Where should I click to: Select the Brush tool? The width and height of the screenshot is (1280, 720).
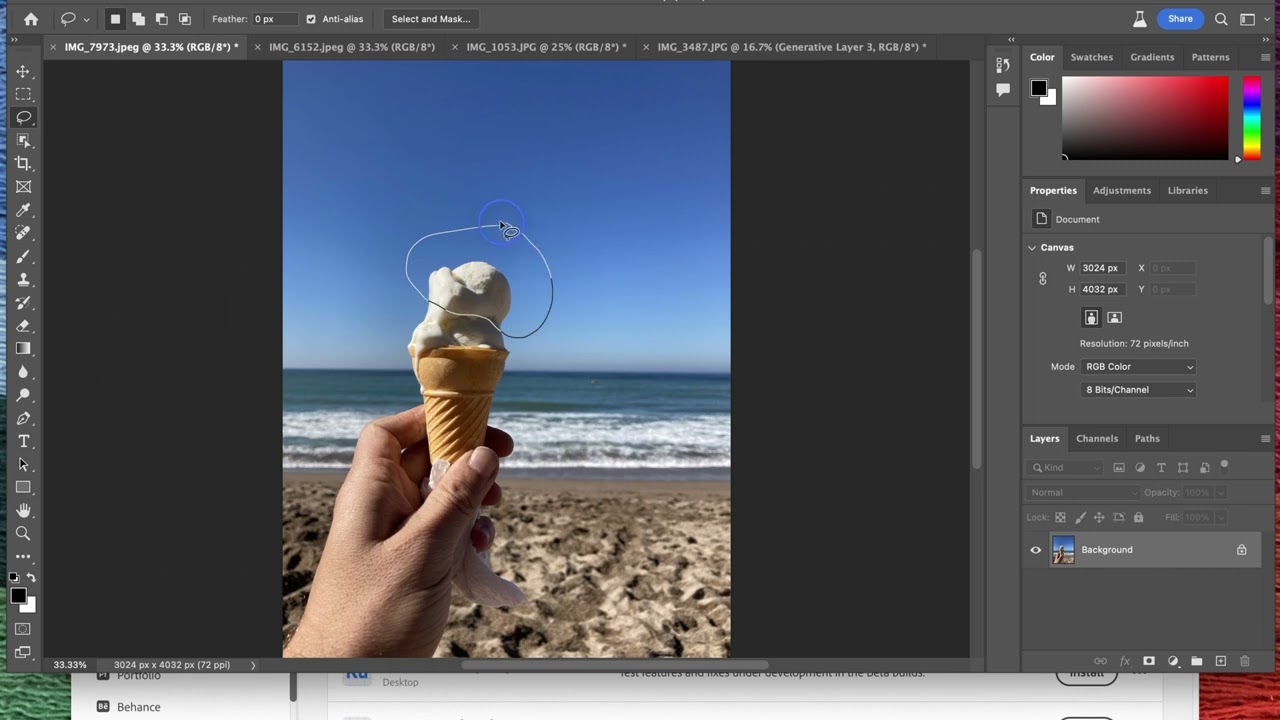tap(23, 256)
